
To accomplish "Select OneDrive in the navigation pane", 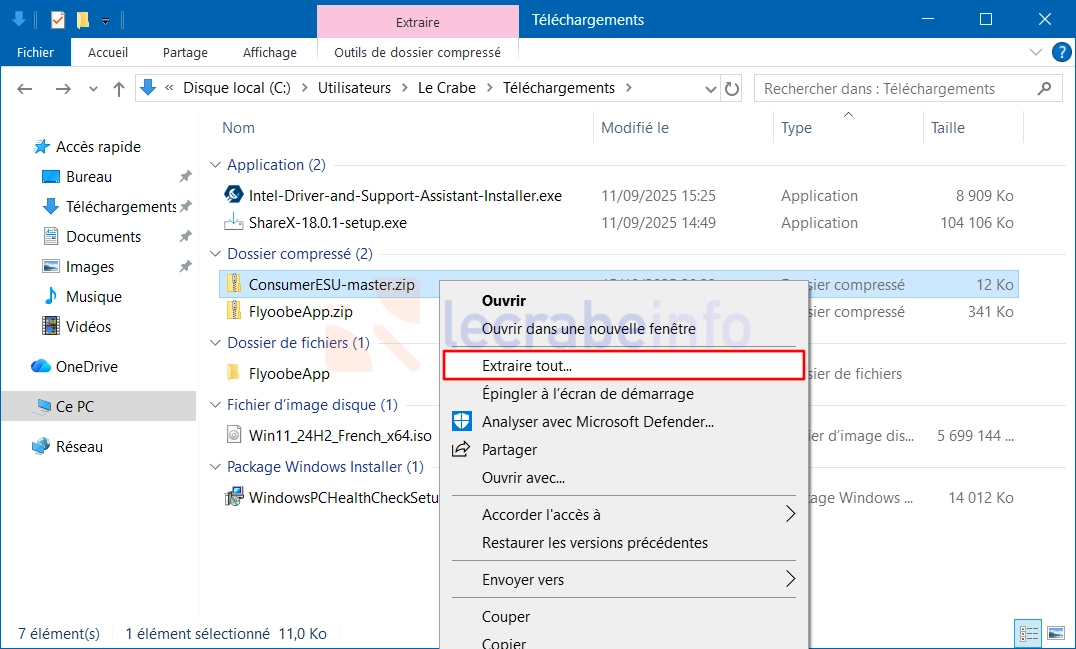I will pos(86,367).
